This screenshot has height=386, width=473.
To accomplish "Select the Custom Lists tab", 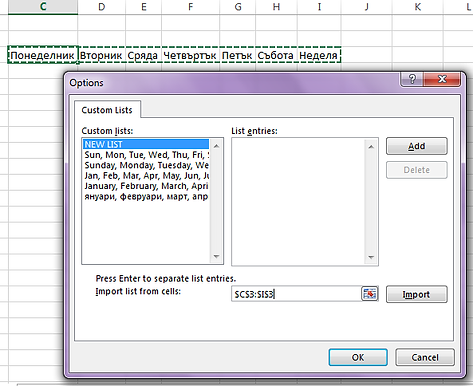I will pos(107,110).
